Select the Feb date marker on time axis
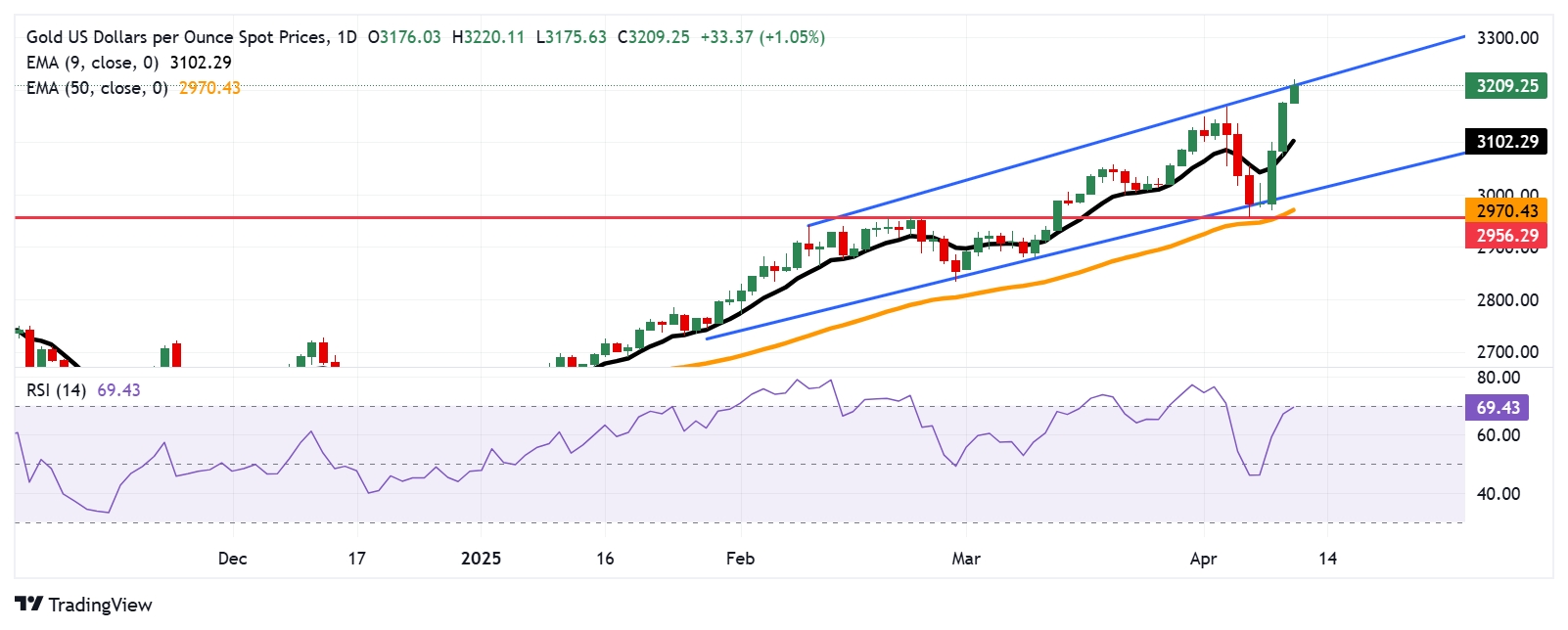Screen dimensions: 1568x630 tap(740, 558)
